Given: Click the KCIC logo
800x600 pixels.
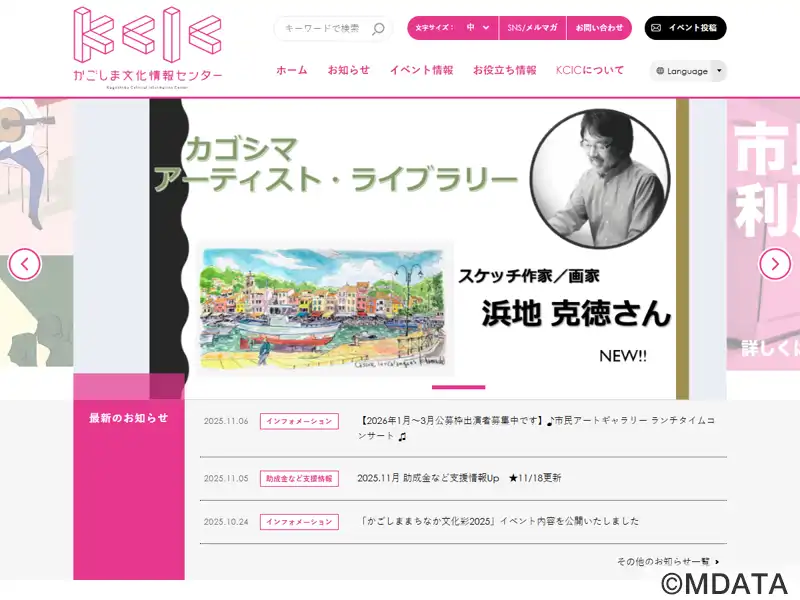Looking at the screenshot, I should [147, 47].
